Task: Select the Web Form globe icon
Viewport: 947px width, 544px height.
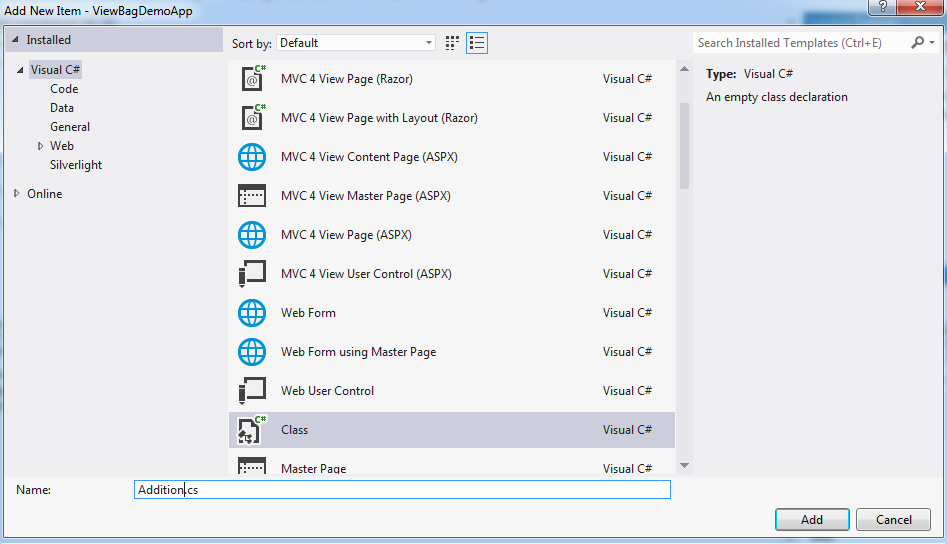Action: (252, 313)
